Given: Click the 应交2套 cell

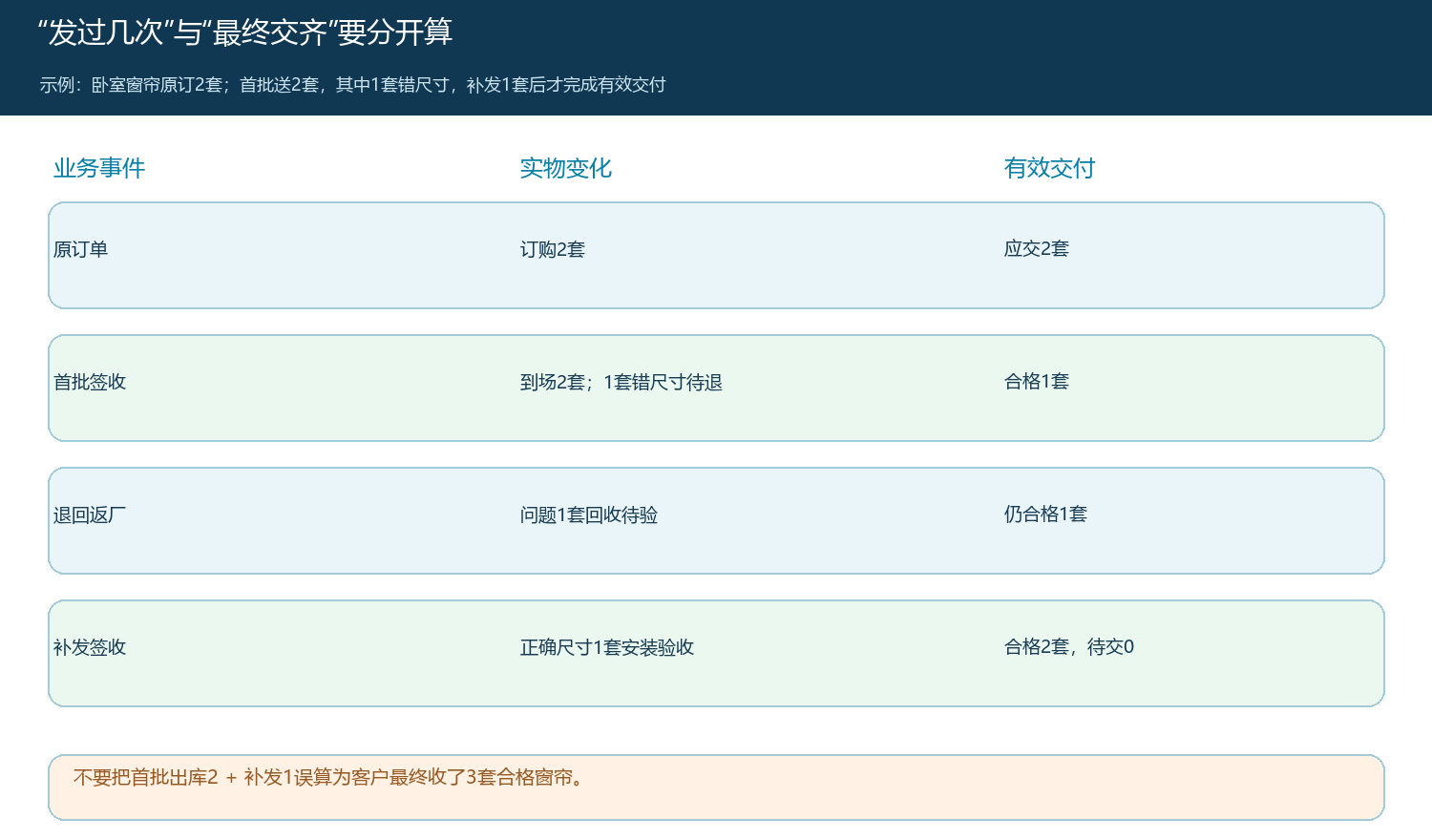Looking at the screenshot, I should click(1037, 248).
